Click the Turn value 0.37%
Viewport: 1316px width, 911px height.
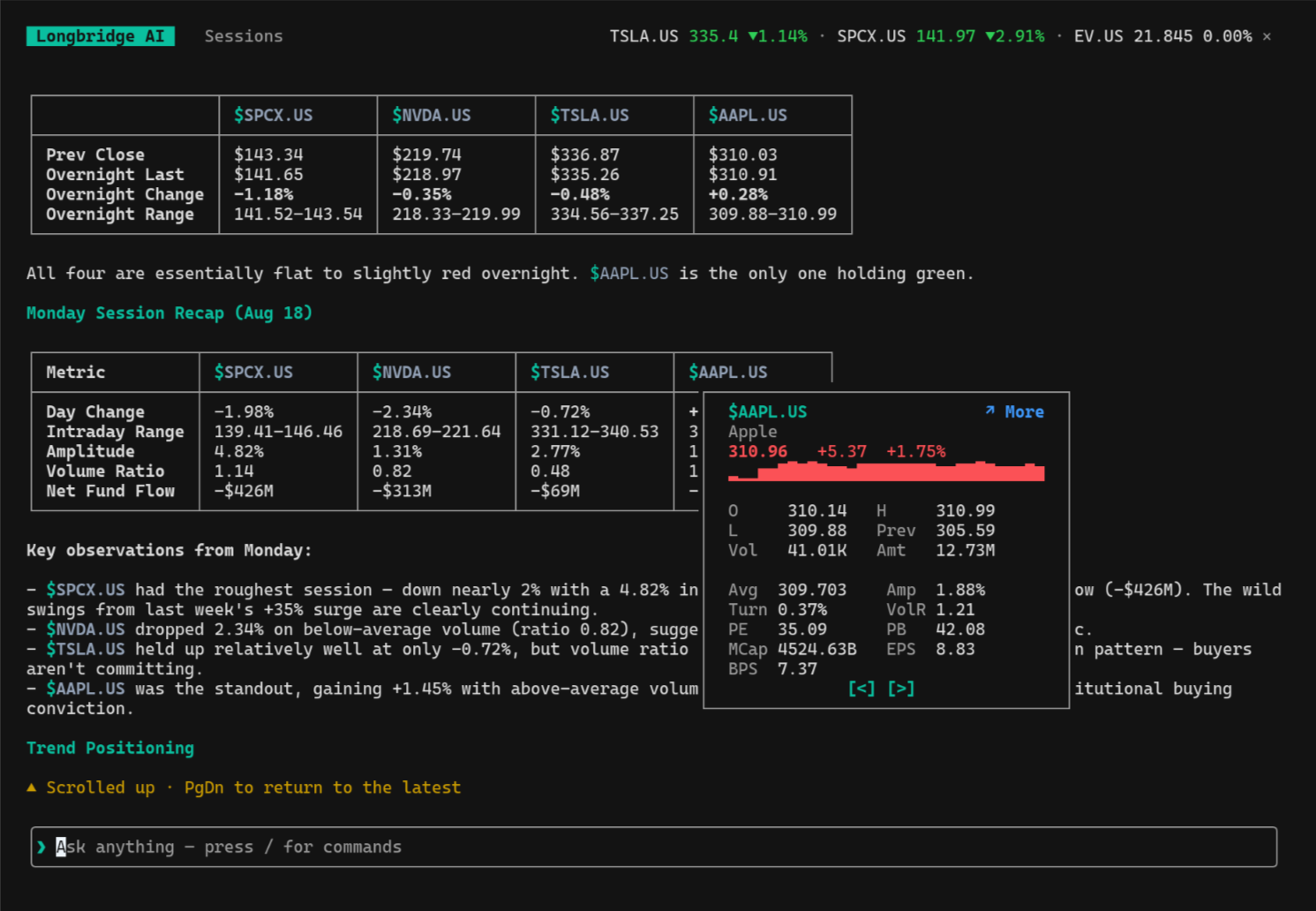802,609
